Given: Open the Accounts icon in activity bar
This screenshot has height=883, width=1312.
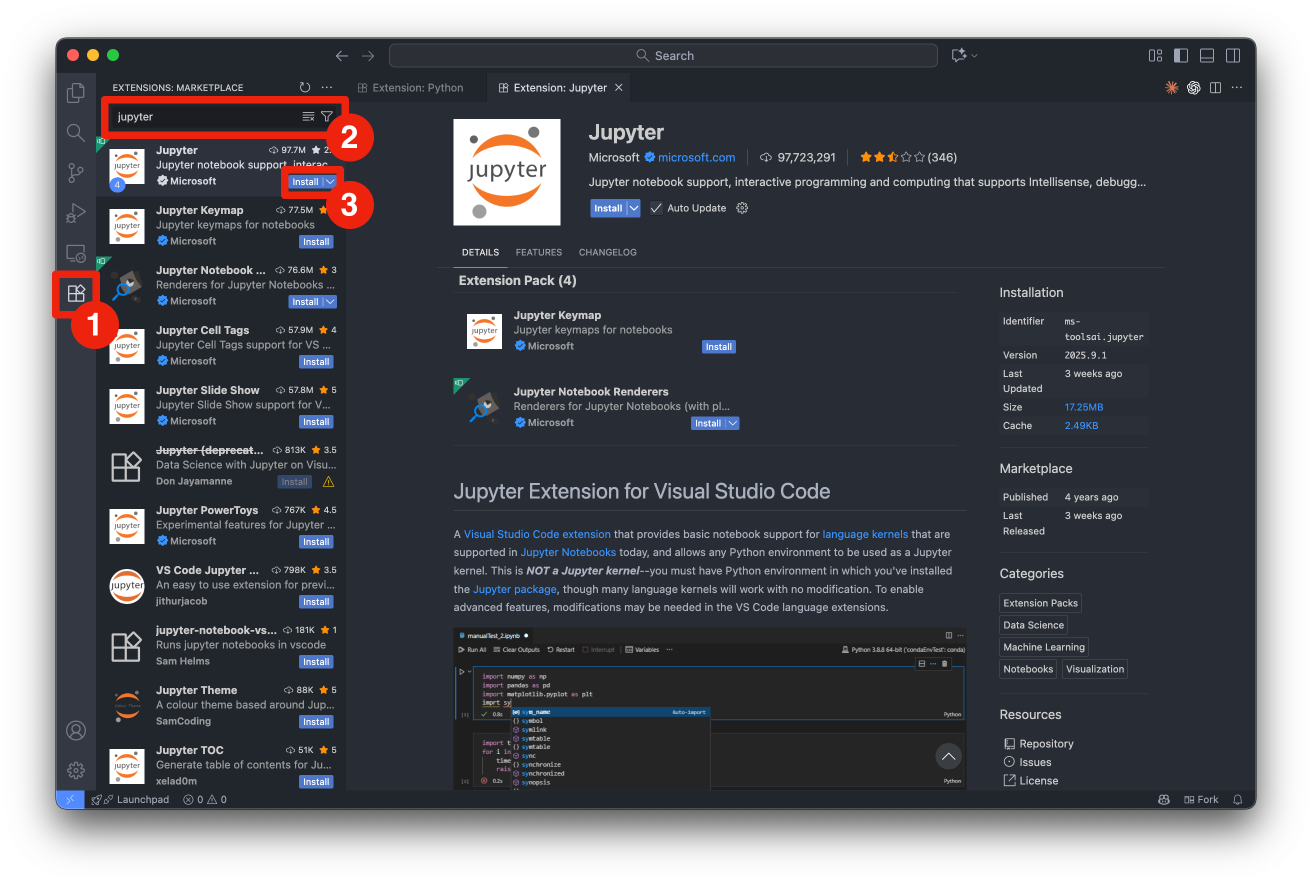Looking at the screenshot, I should click(76, 730).
